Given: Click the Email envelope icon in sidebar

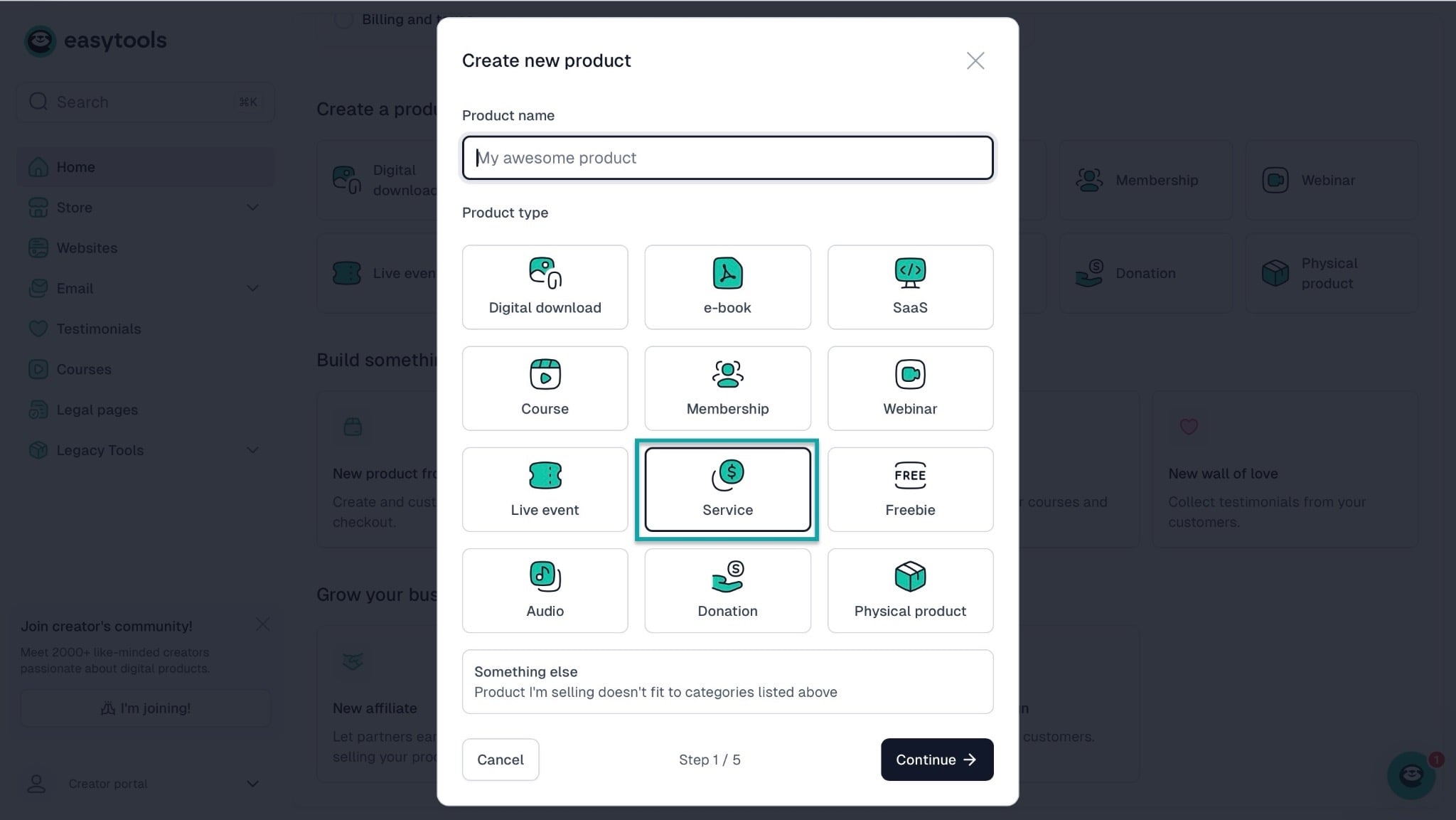Looking at the screenshot, I should click(38, 288).
